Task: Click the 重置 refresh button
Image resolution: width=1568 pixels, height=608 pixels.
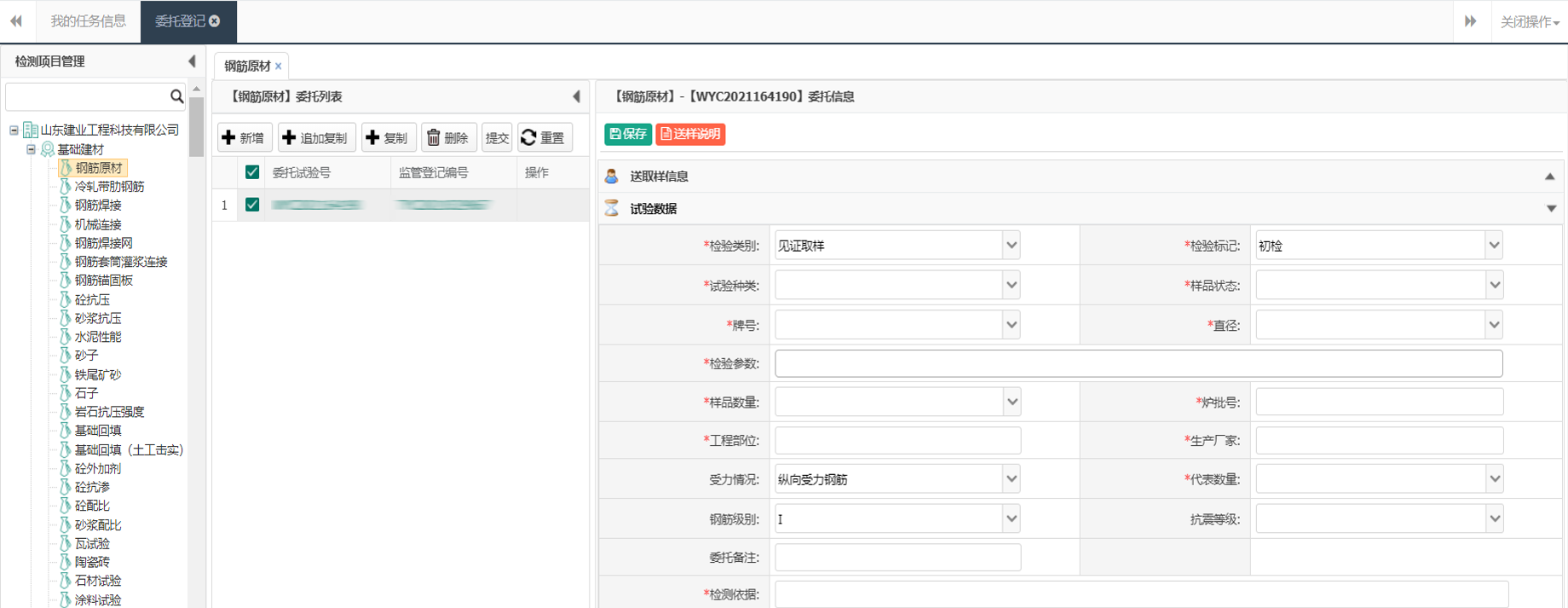Action: [x=545, y=137]
